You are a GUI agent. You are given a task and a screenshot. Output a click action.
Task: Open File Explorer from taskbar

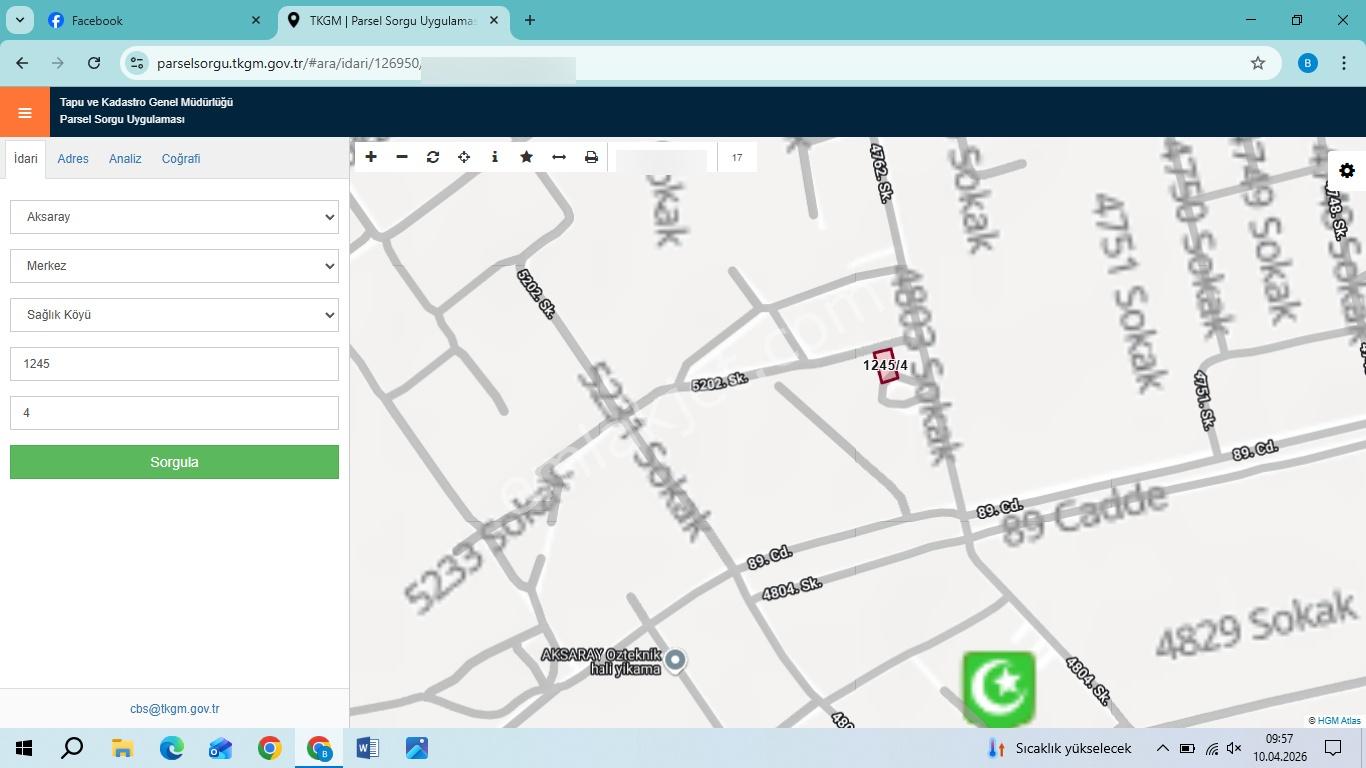coord(122,748)
